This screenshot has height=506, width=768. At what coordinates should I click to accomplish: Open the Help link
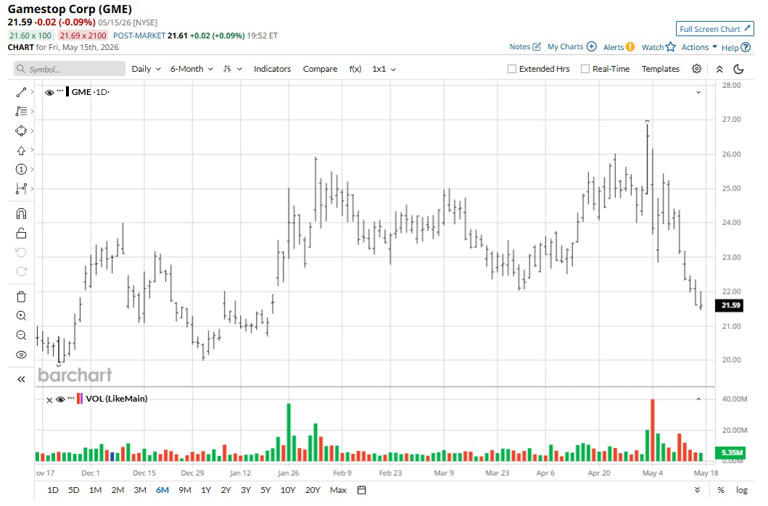[x=736, y=48]
